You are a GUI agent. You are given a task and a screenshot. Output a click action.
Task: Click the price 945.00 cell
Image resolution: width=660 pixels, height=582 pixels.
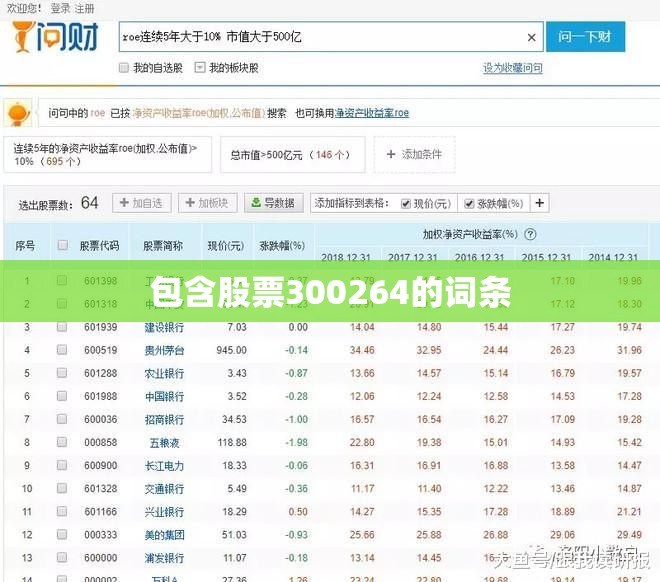(x=232, y=350)
